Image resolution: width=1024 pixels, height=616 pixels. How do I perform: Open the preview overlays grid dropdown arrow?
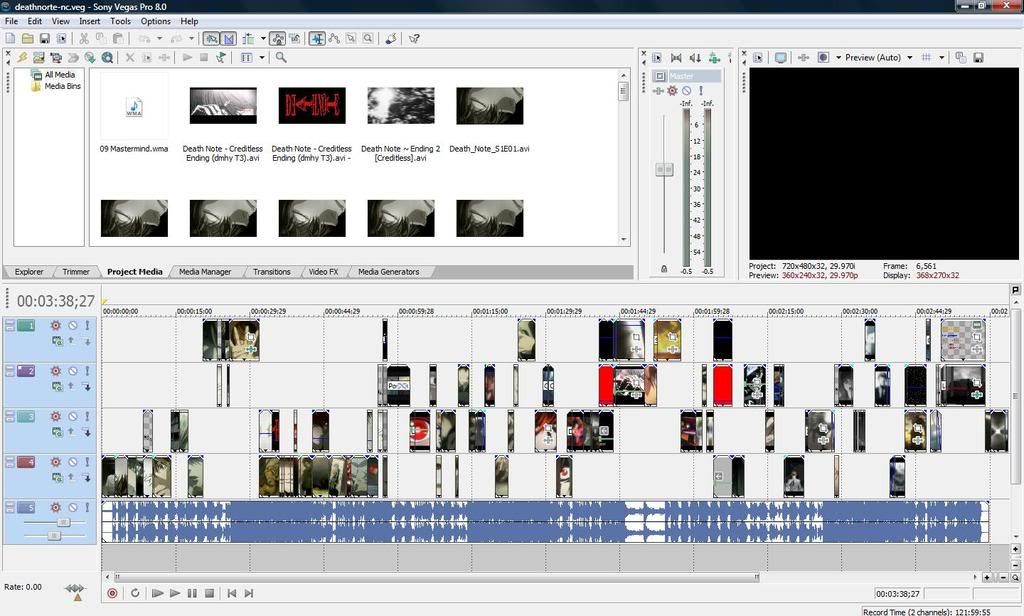(941, 58)
